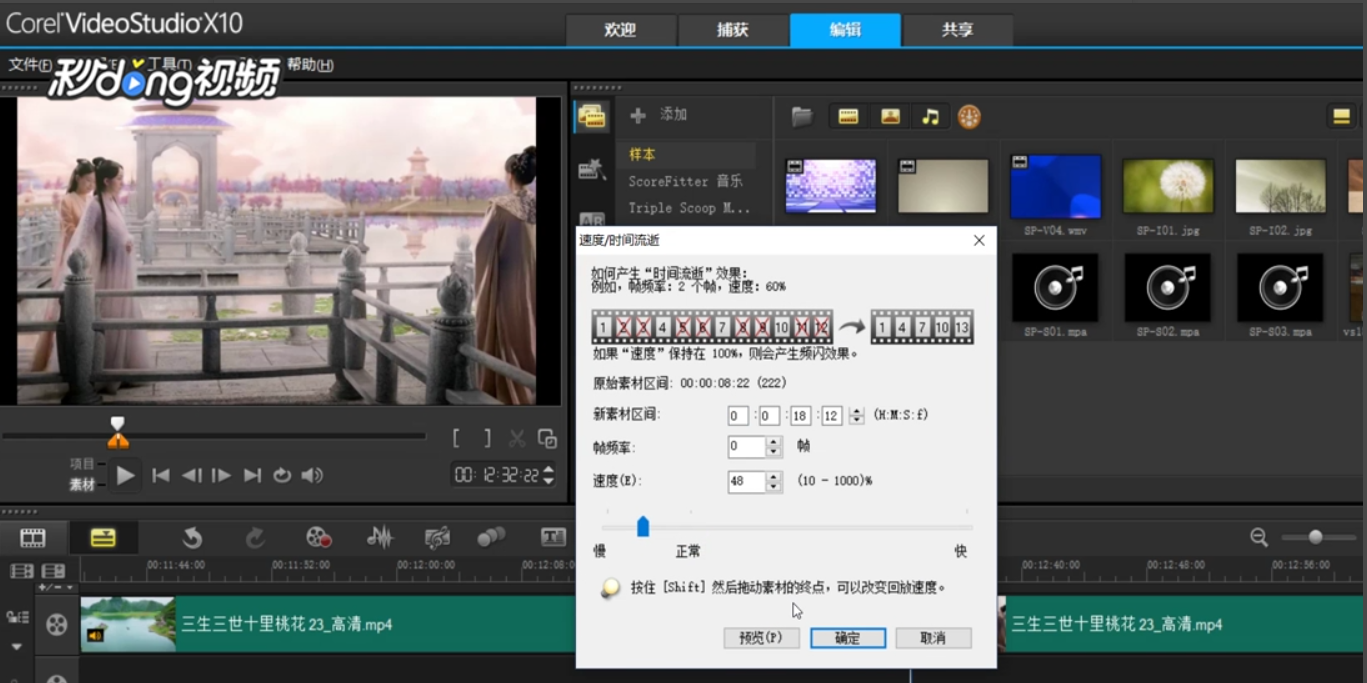
Task: Click the import media folder icon
Action: (x=802, y=116)
